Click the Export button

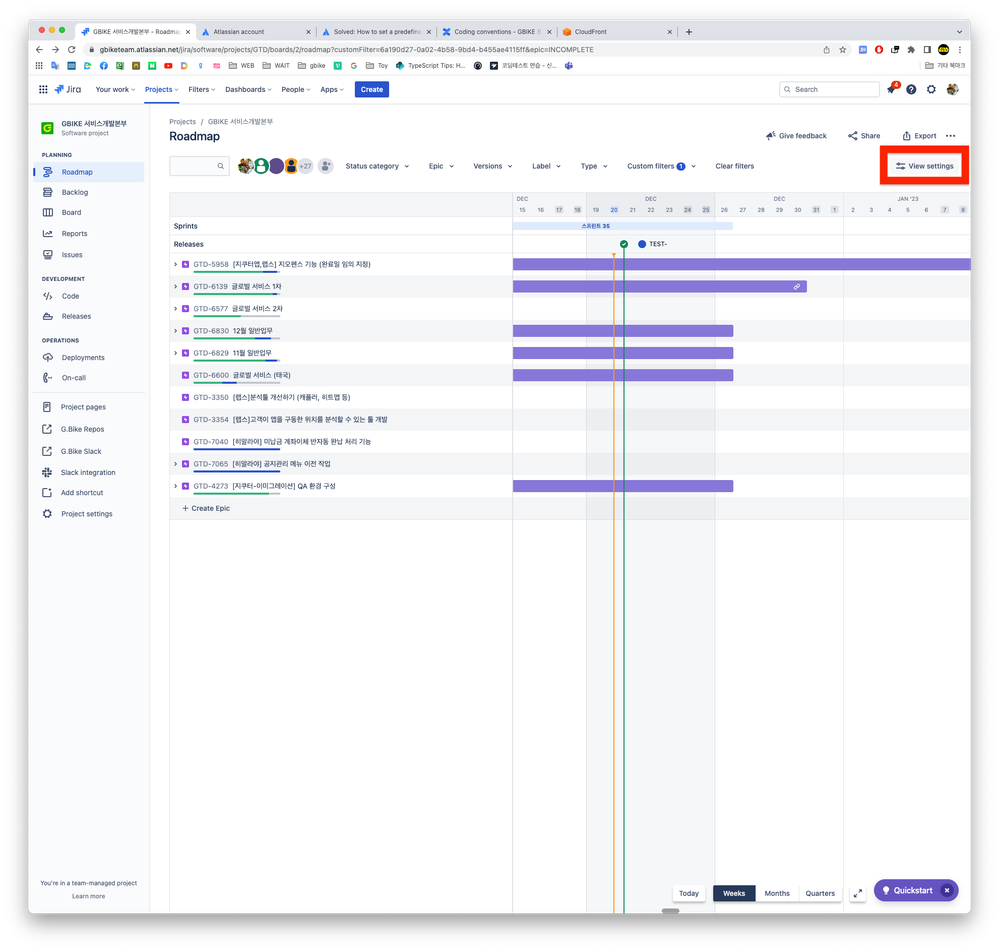[919, 136]
